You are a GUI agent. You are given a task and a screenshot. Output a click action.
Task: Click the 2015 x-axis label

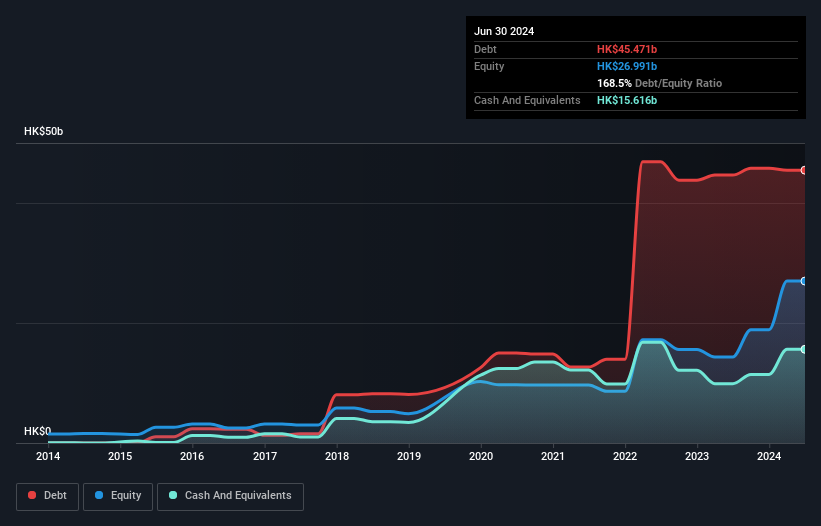[x=120, y=456]
